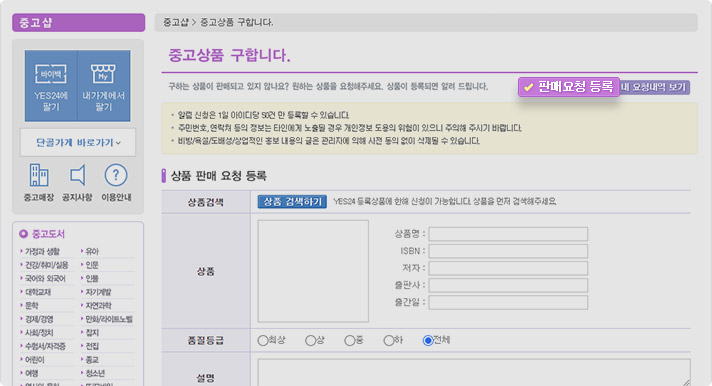Focus the ISBN input field
712x386 pixels.
coord(508,251)
